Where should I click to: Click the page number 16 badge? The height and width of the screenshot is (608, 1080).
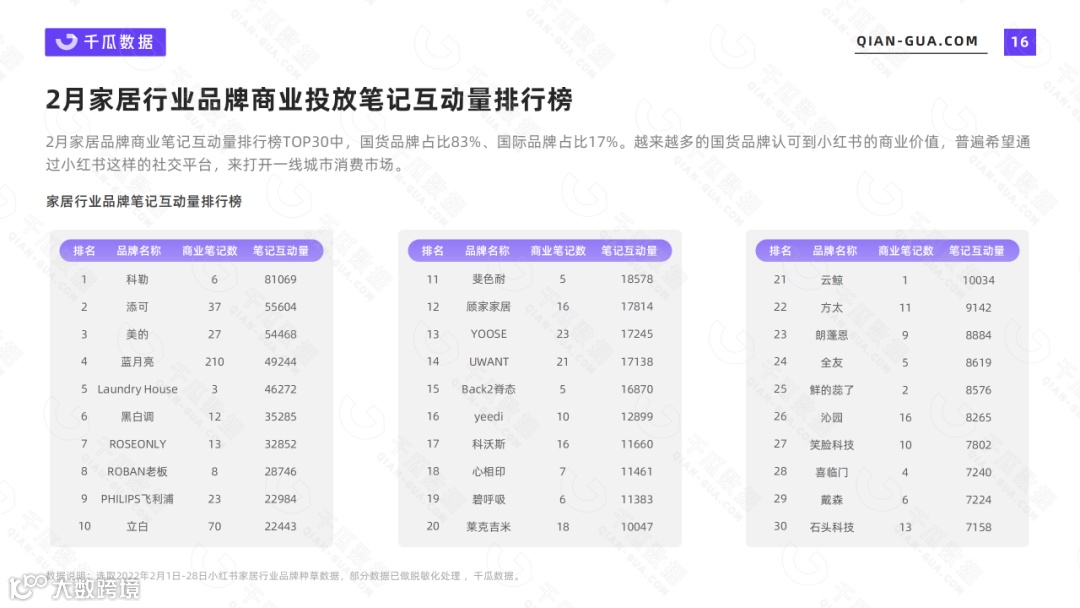[1020, 42]
